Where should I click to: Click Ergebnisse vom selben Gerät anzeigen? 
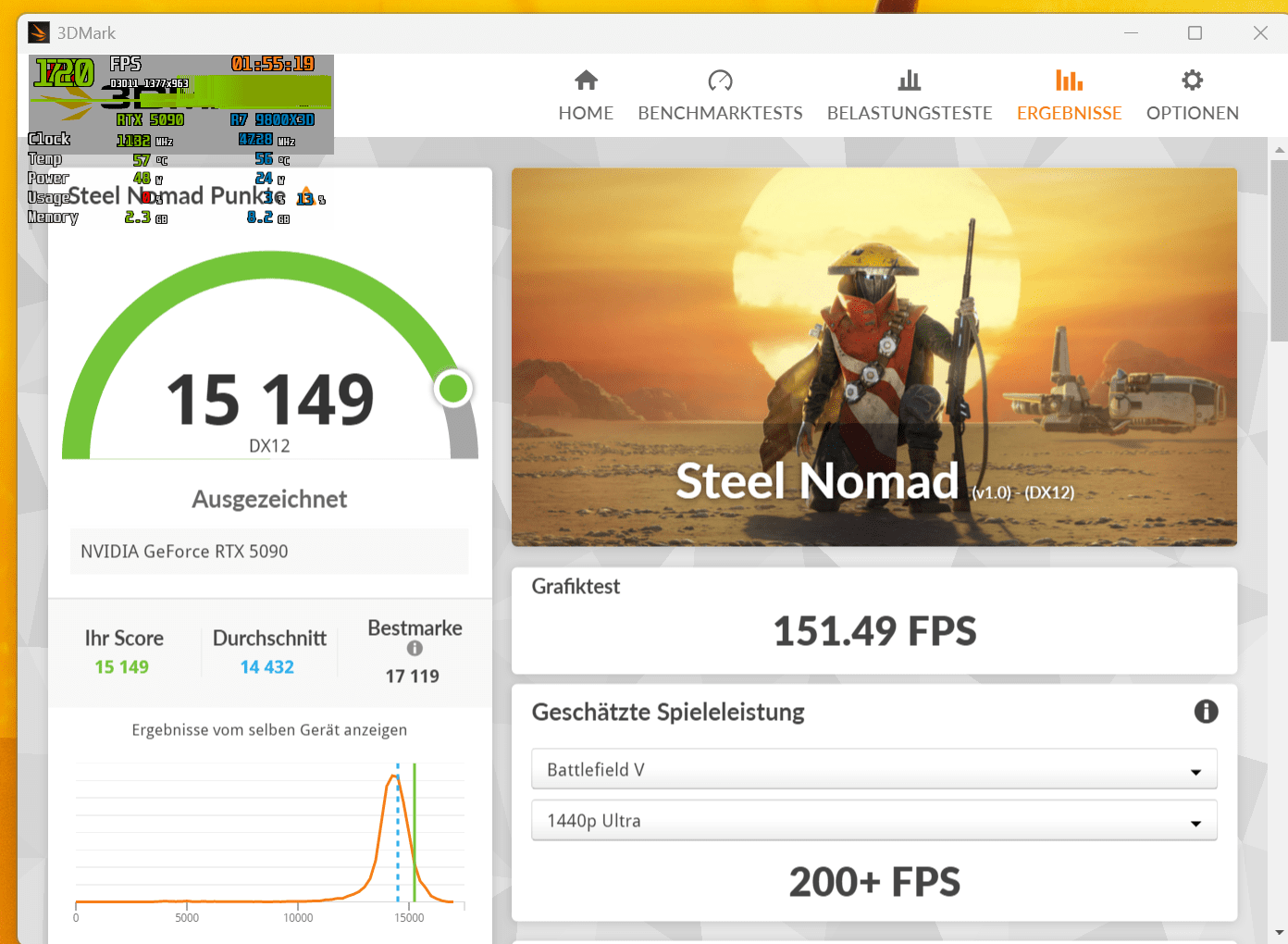pos(269,730)
